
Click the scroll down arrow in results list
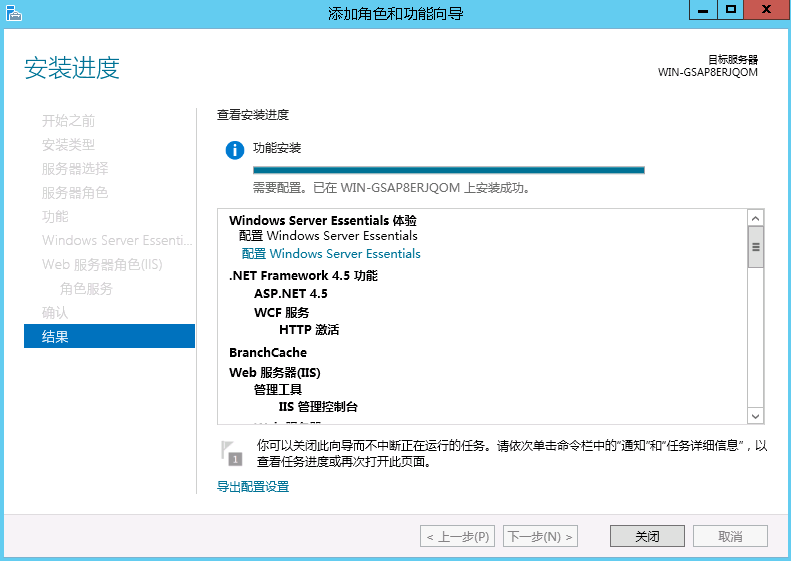point(756,416)
